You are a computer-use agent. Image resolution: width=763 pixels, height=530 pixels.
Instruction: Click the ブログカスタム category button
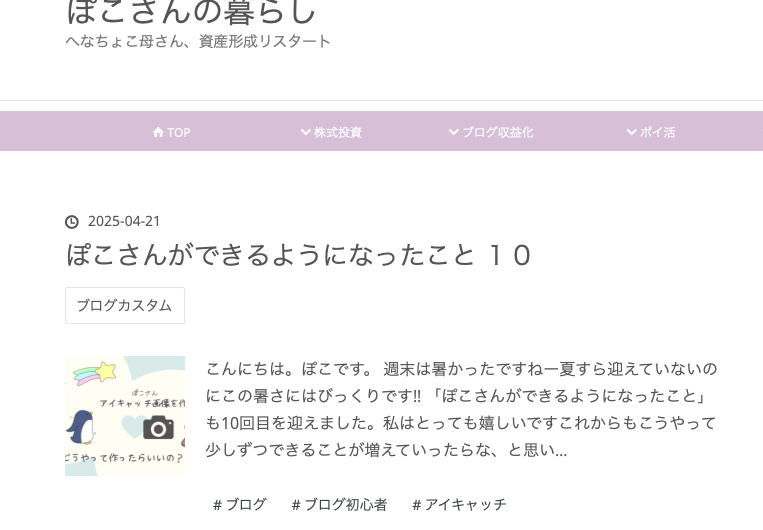125,306
